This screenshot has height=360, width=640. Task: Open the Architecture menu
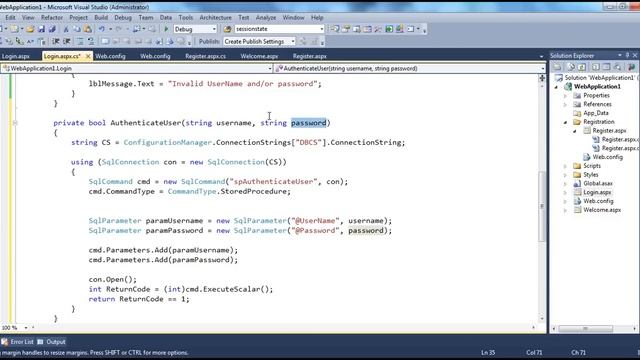(x=215, y=18)
